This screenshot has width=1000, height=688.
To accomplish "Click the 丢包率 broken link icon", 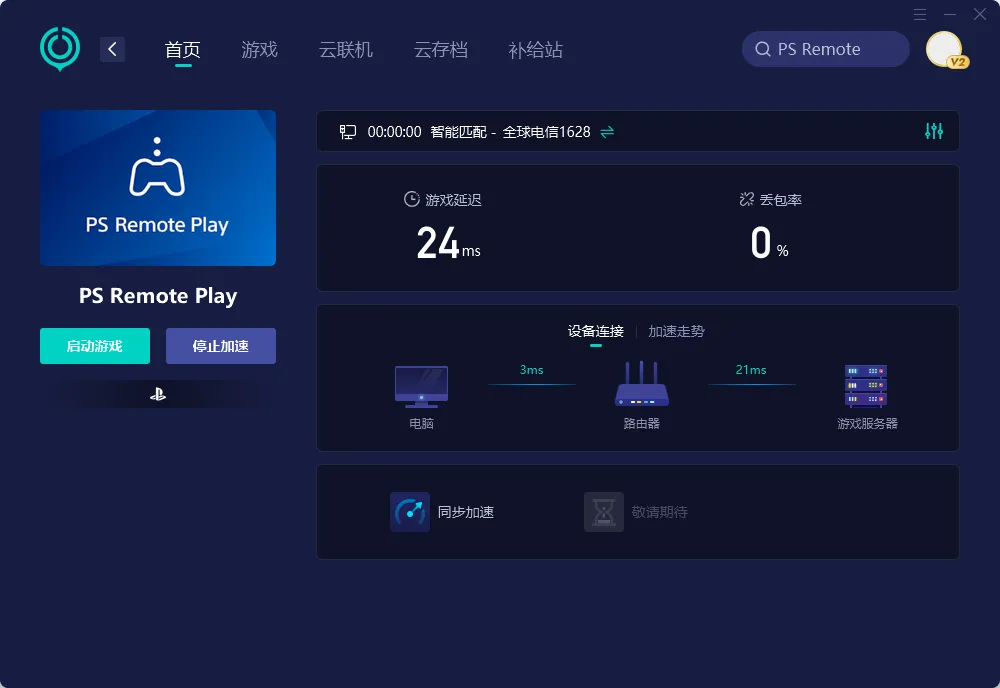I will [747, 199].
